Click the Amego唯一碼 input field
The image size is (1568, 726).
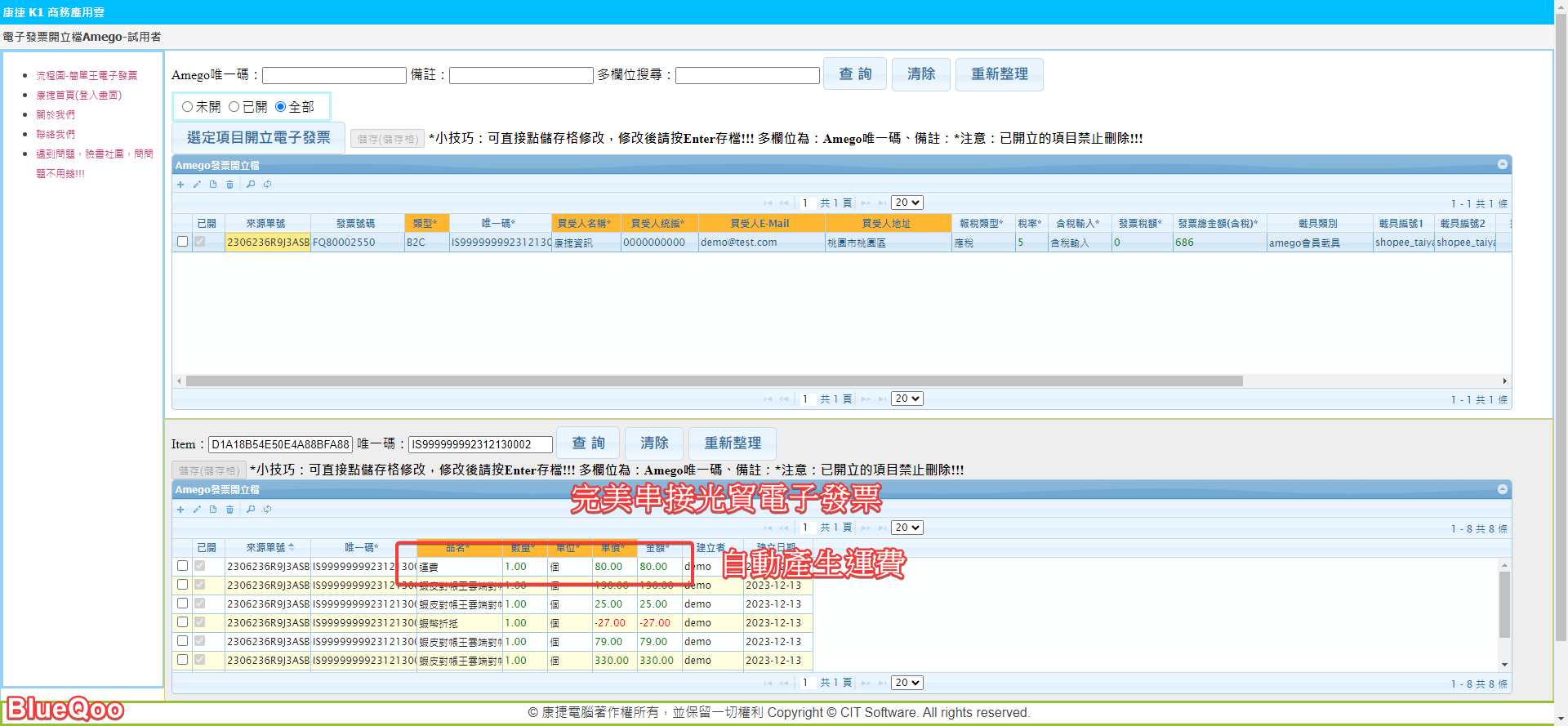click(x=334, y=76)
